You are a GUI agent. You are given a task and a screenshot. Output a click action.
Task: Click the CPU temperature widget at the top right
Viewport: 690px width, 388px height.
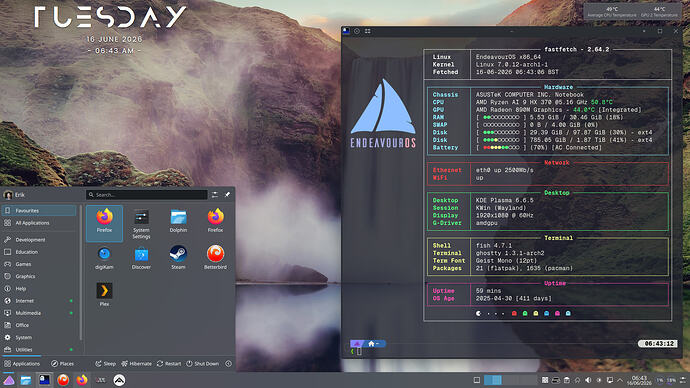(x=612, y=12)
